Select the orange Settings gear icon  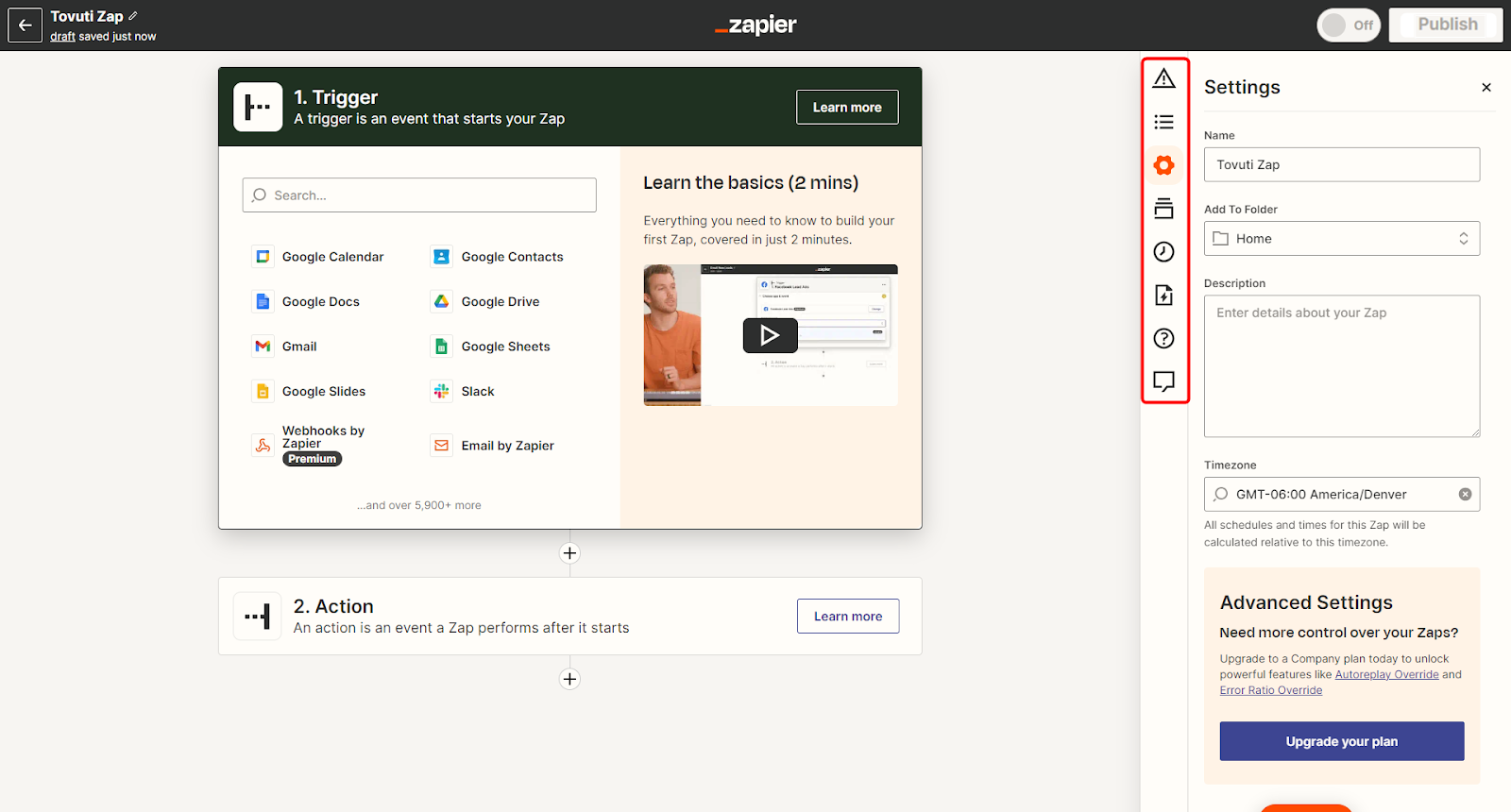pos(1163,165)
